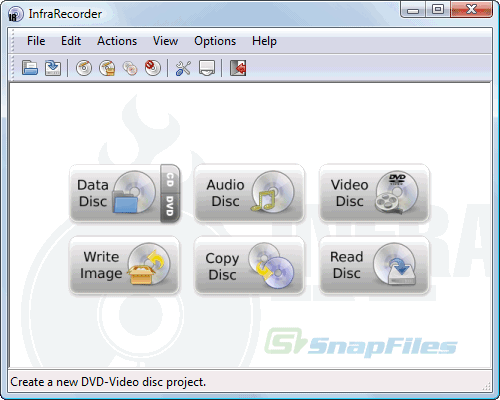Open the Edit menu
The image size is (500, 400).
(x=71, y=41)
